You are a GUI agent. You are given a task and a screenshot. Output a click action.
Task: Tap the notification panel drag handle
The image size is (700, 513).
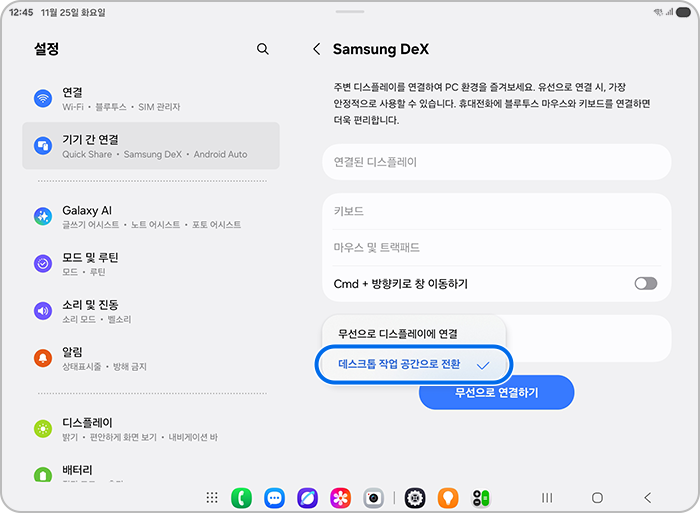pyautogui.click(x=350, y=11)
